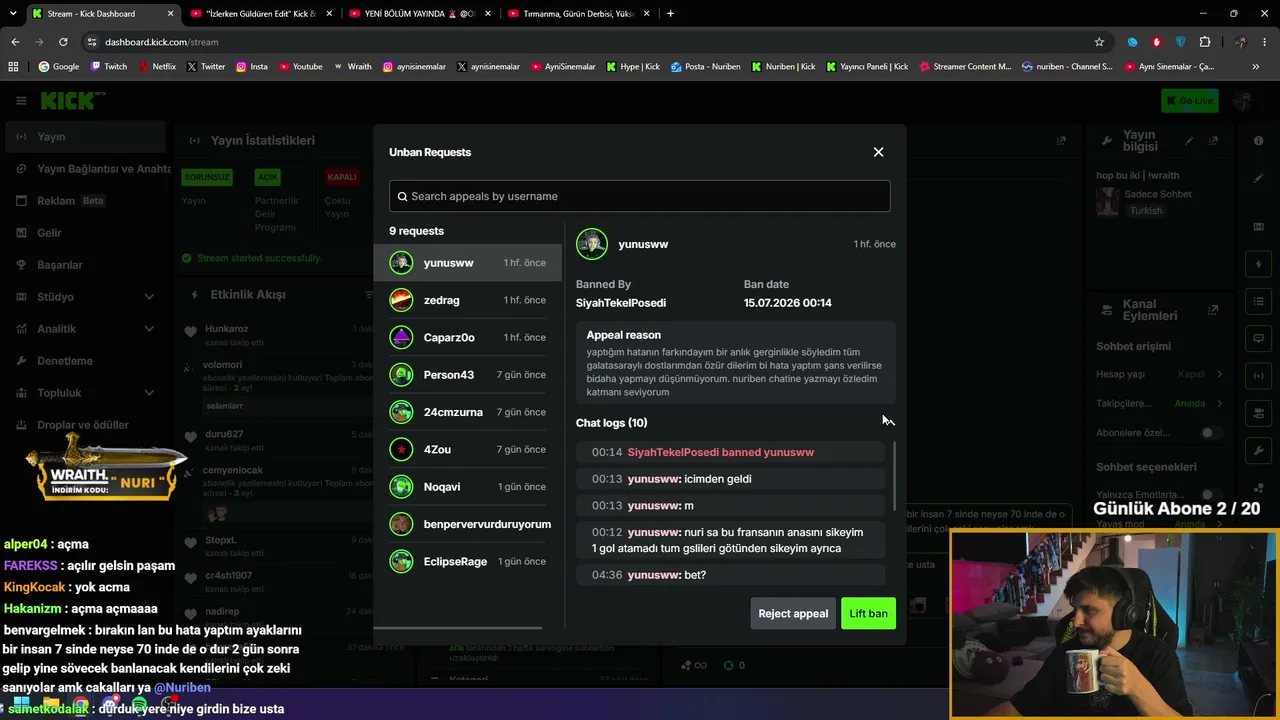Switch to the YENİ BÖLÜM YAYINDA tab
This screenshot has height=720, width=1280.
[419, 14]
